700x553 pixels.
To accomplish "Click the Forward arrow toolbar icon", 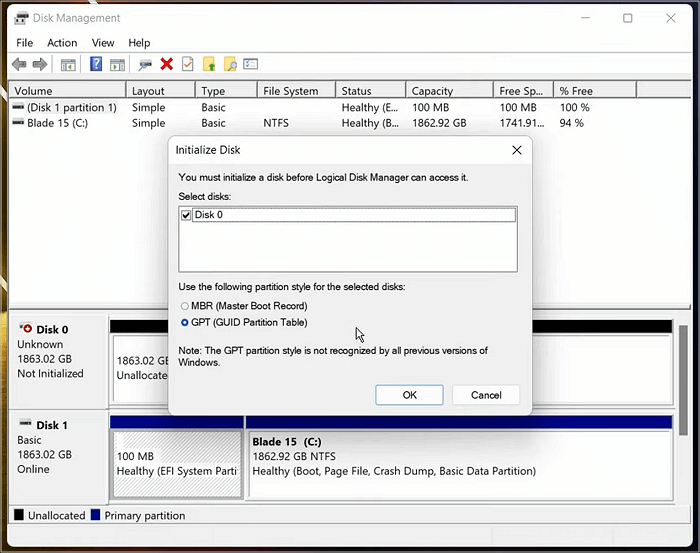I will (40, 65).
